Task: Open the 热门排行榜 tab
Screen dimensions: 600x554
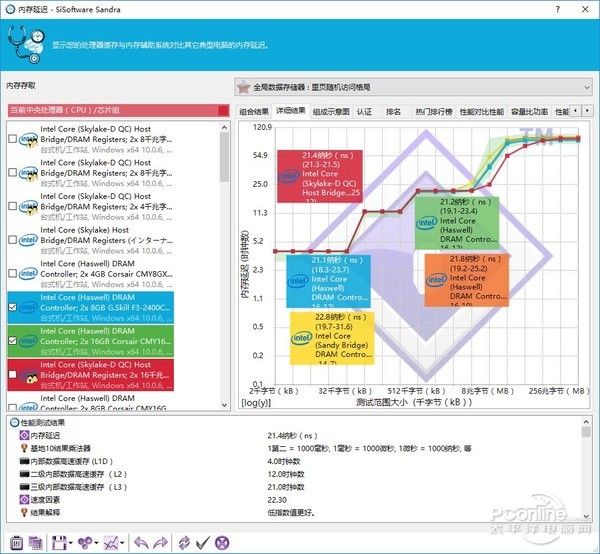Action: pos(434,112)
